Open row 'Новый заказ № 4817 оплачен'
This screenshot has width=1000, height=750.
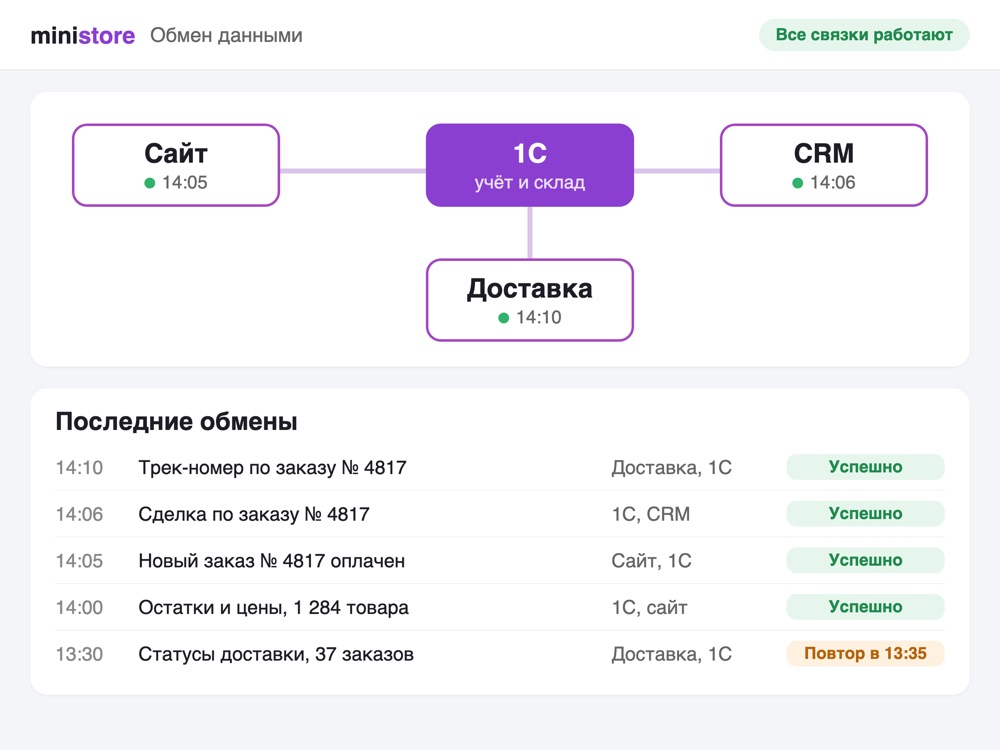tap(500, 561)
